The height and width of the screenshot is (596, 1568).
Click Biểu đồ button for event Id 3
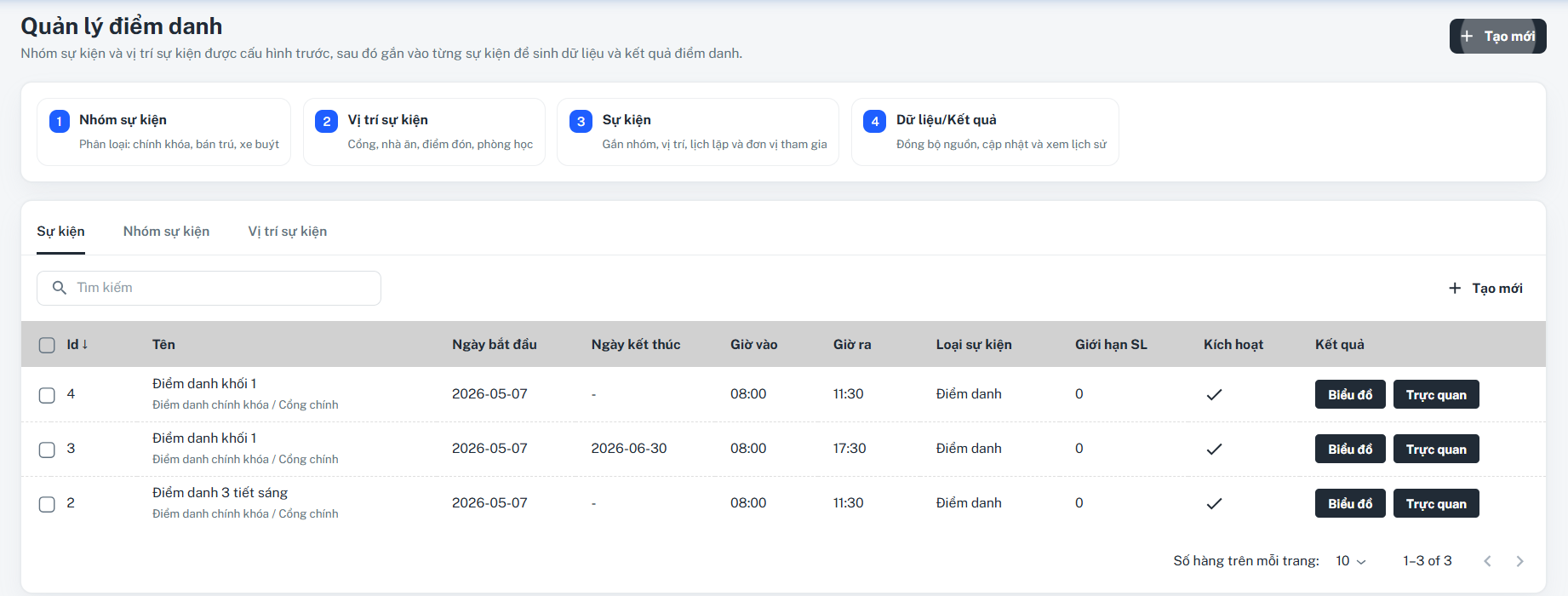coord(1350,449)
